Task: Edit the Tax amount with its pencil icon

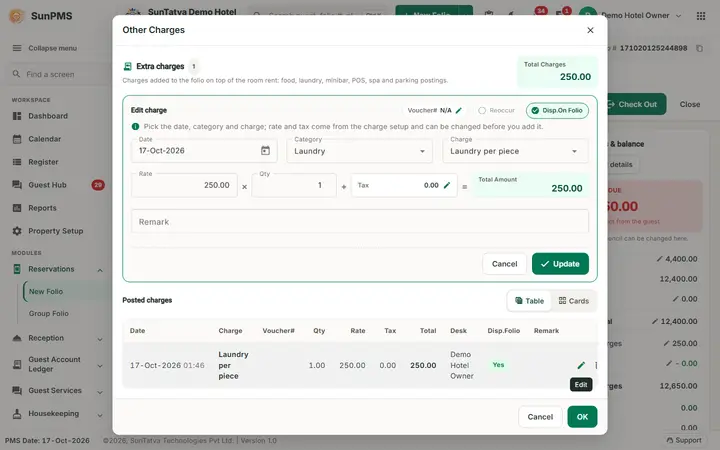Action: click(x=447, y=186)
